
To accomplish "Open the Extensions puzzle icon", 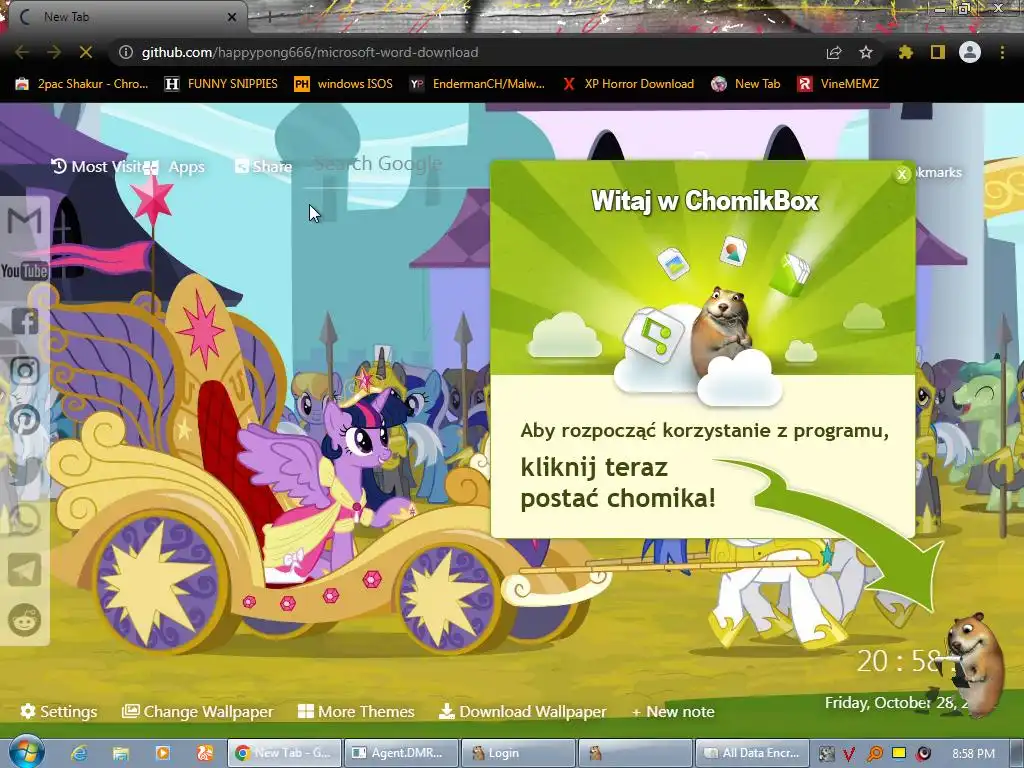I will pyautogui.click(x=906, y=52).
